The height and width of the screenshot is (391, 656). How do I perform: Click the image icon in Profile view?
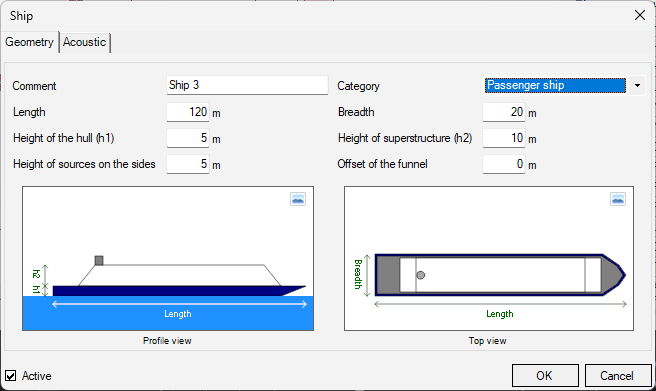click(x=298, y=199)
